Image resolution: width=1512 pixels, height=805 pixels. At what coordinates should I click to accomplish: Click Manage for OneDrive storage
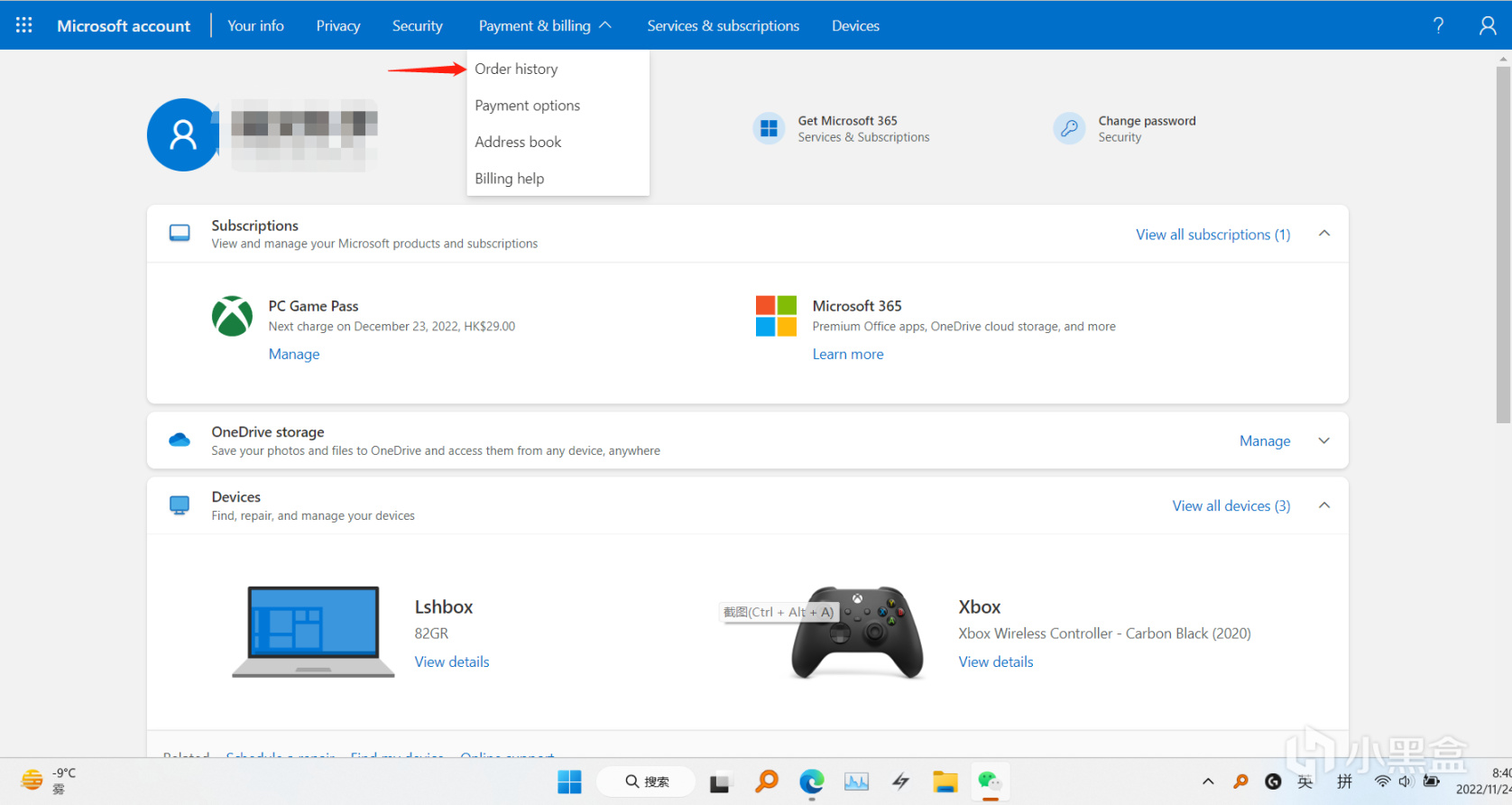(1265, 440)
